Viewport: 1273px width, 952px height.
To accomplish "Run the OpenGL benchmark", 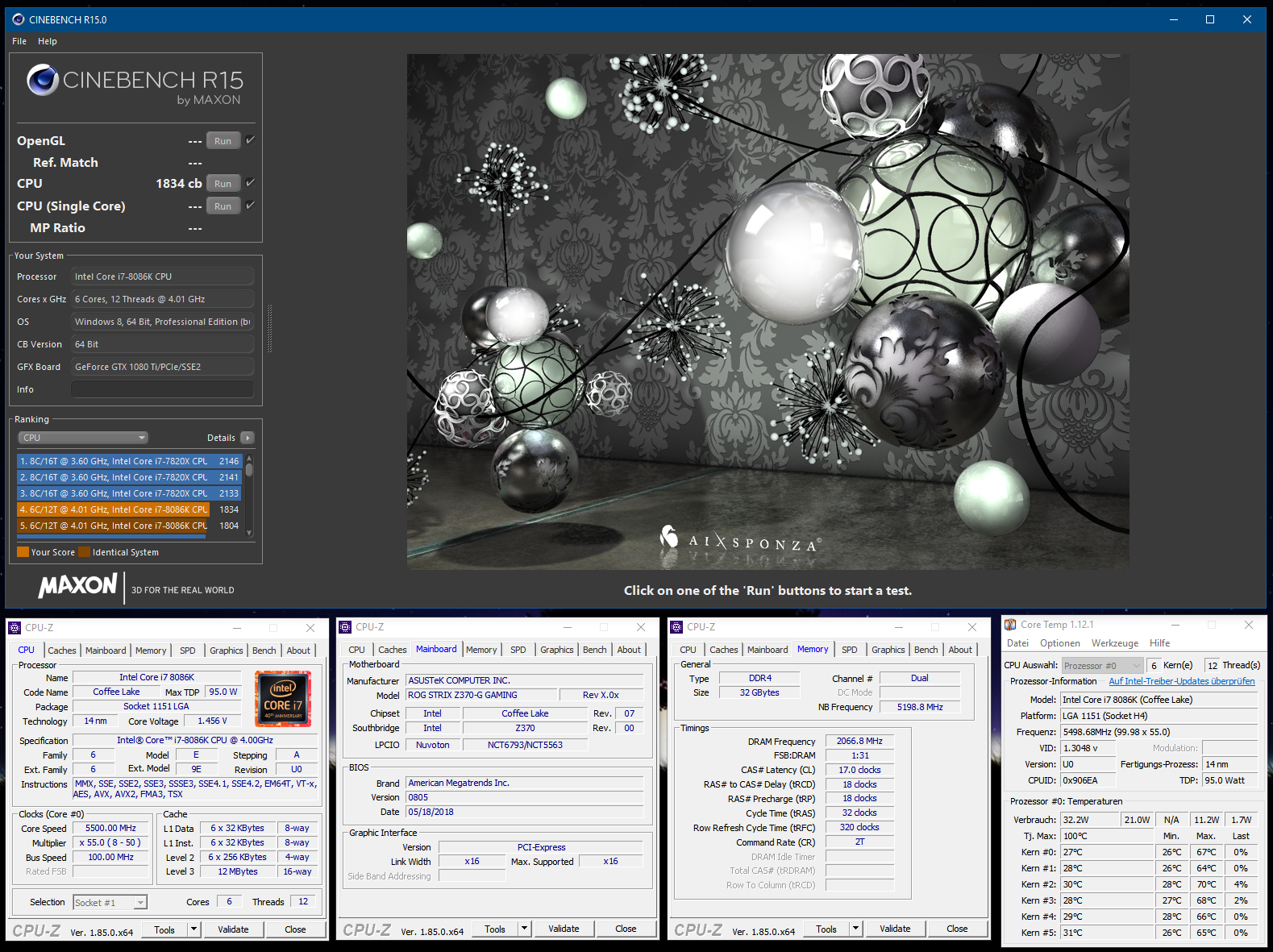I will pos(223,140).
